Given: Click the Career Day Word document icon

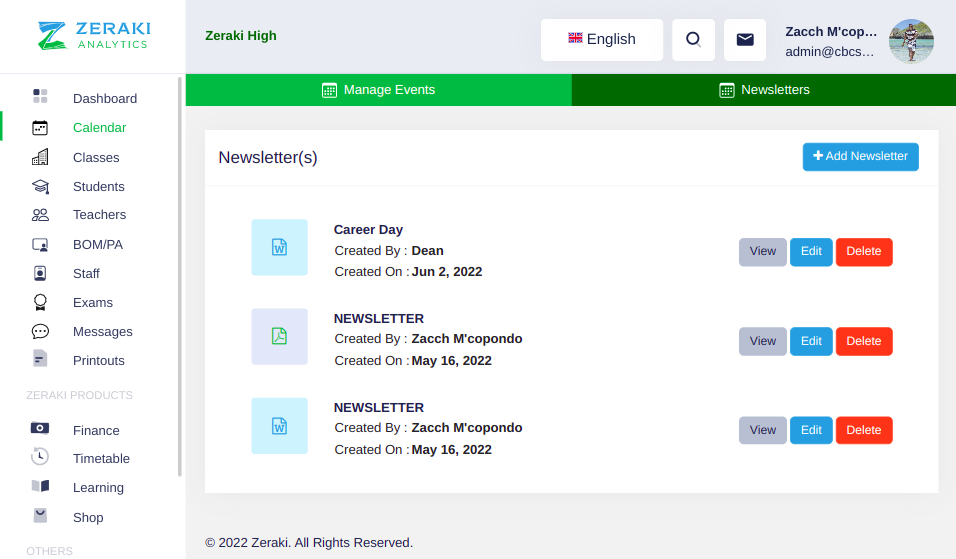Looking at the screenshot, I should point(279,247).
